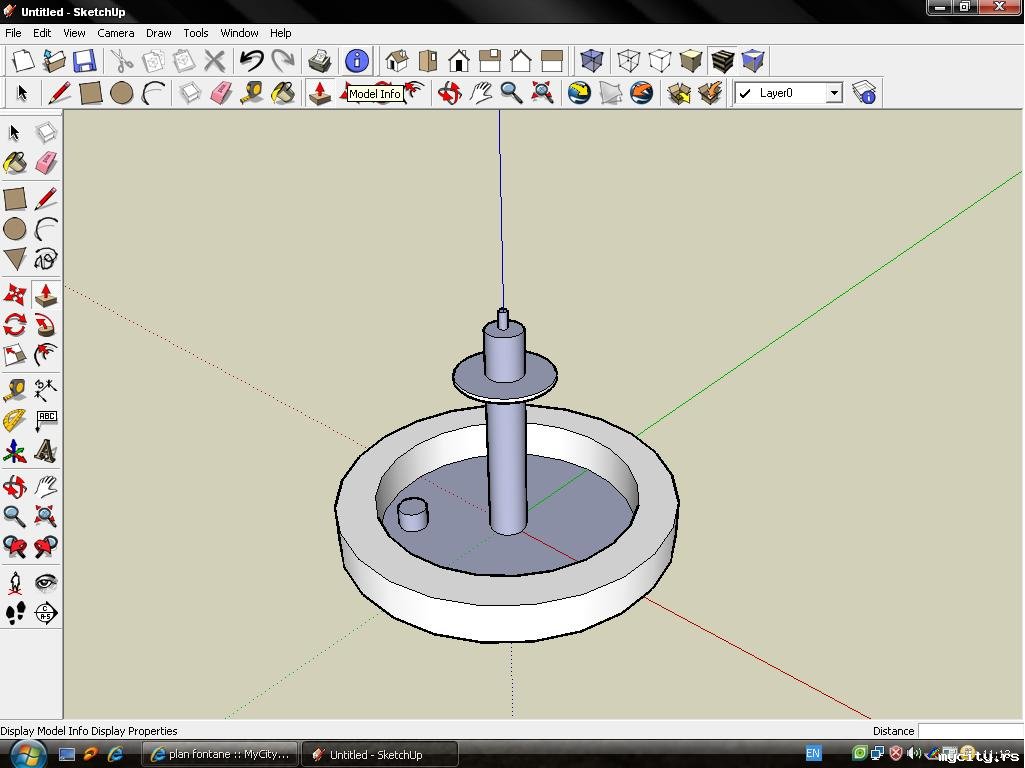Choose the 3D Text tool

point(45,451)
